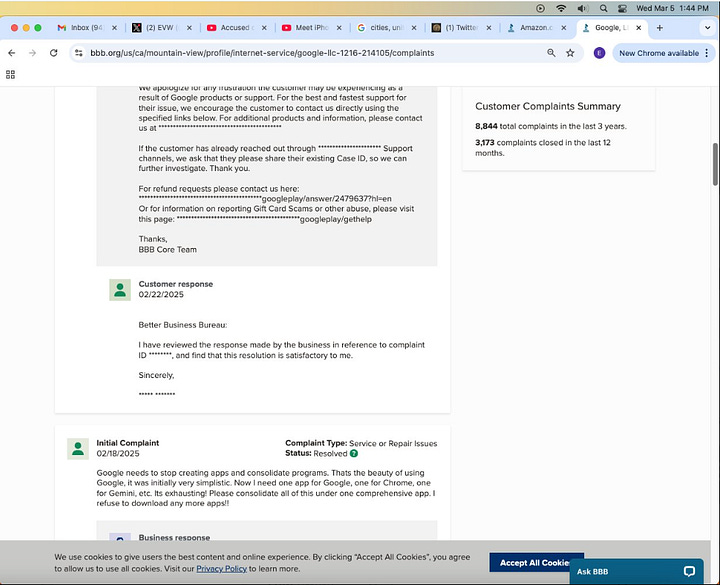Click the Accept All Cookies button
Image resolution: width=720 pixels, height=585 pixels.
pyautogui.click(x=536, y=562)
